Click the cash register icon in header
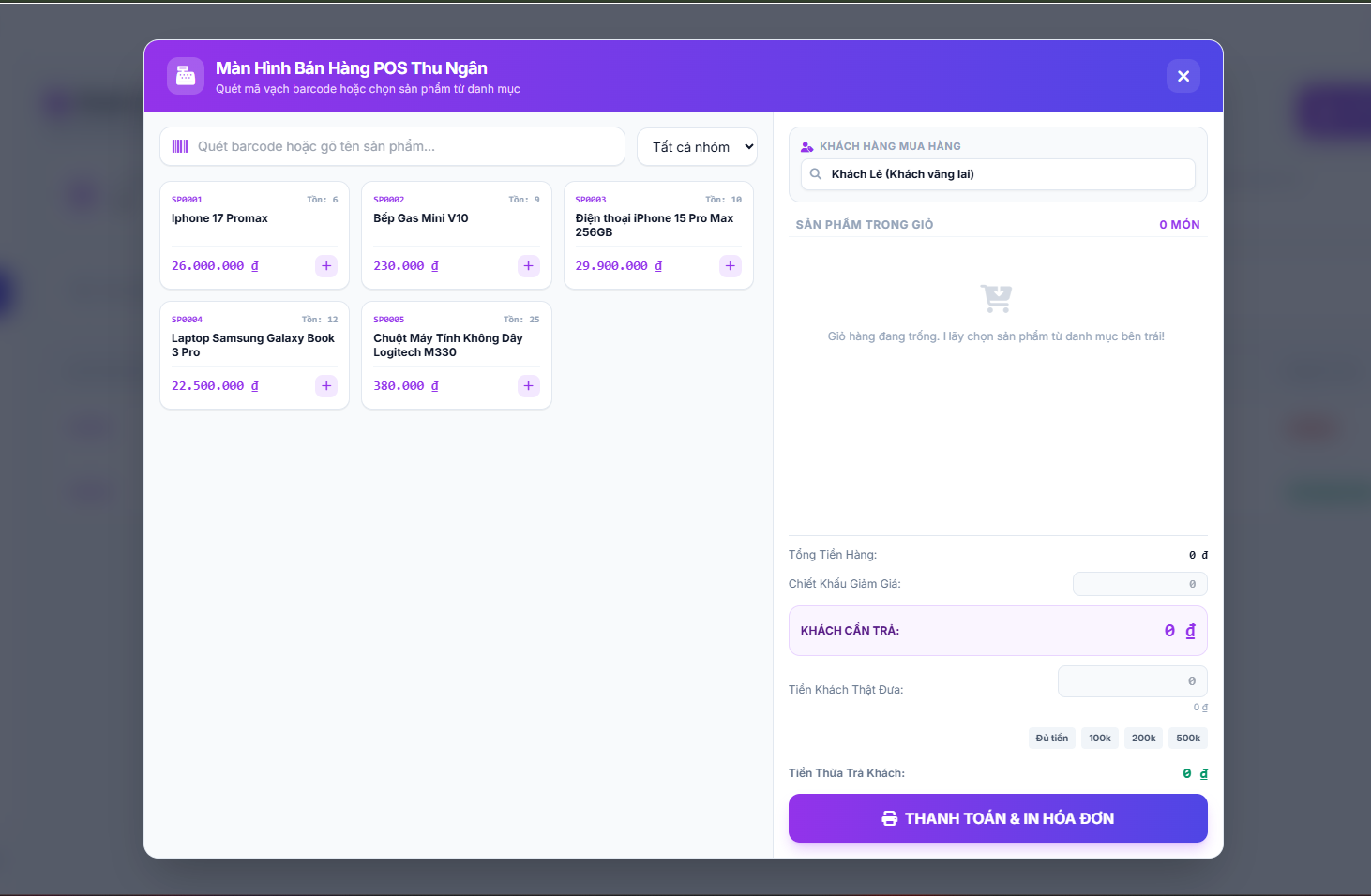This screenshot has height=896, width=1371. [186, 76]
